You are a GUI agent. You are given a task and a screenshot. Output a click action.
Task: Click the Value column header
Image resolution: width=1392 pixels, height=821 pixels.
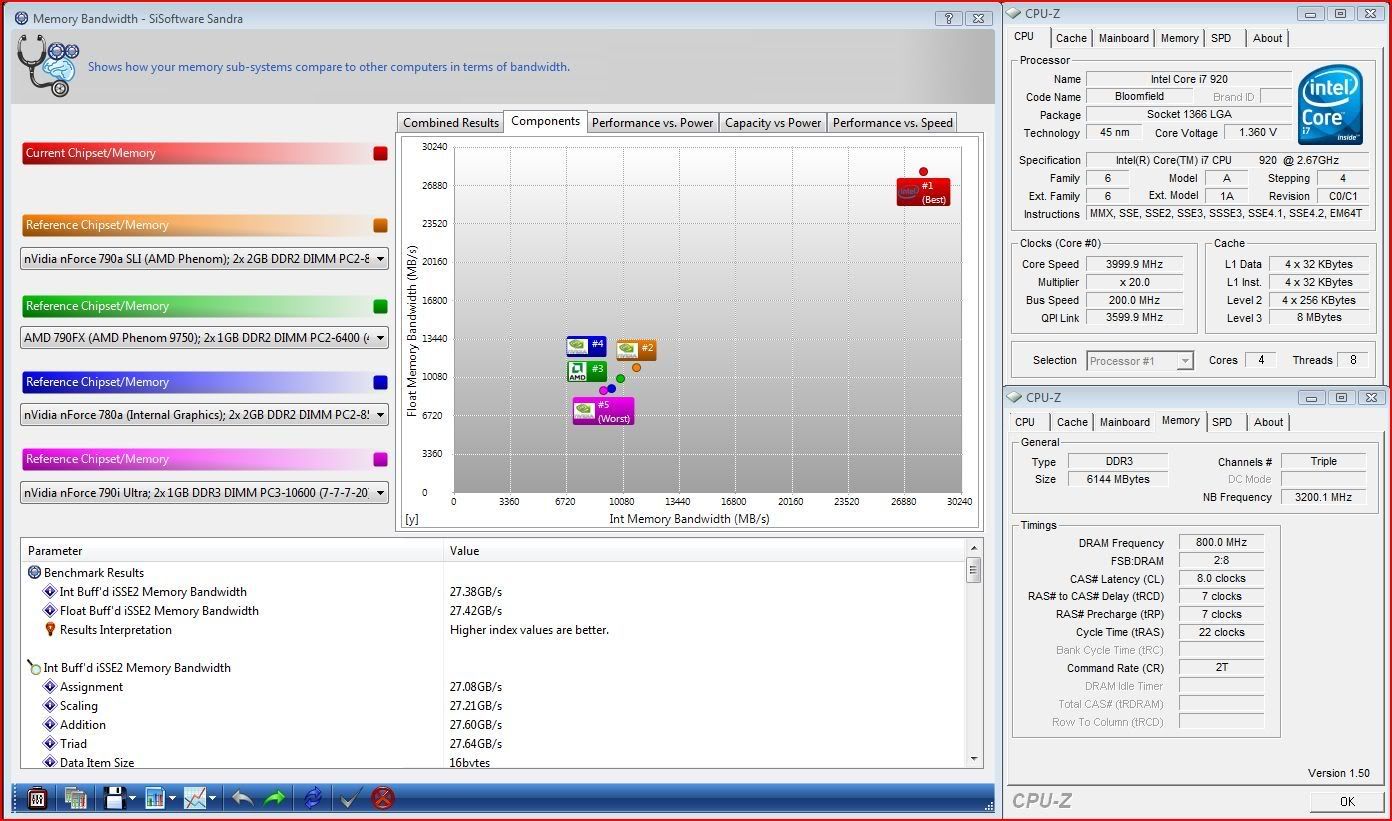(703, 551)
